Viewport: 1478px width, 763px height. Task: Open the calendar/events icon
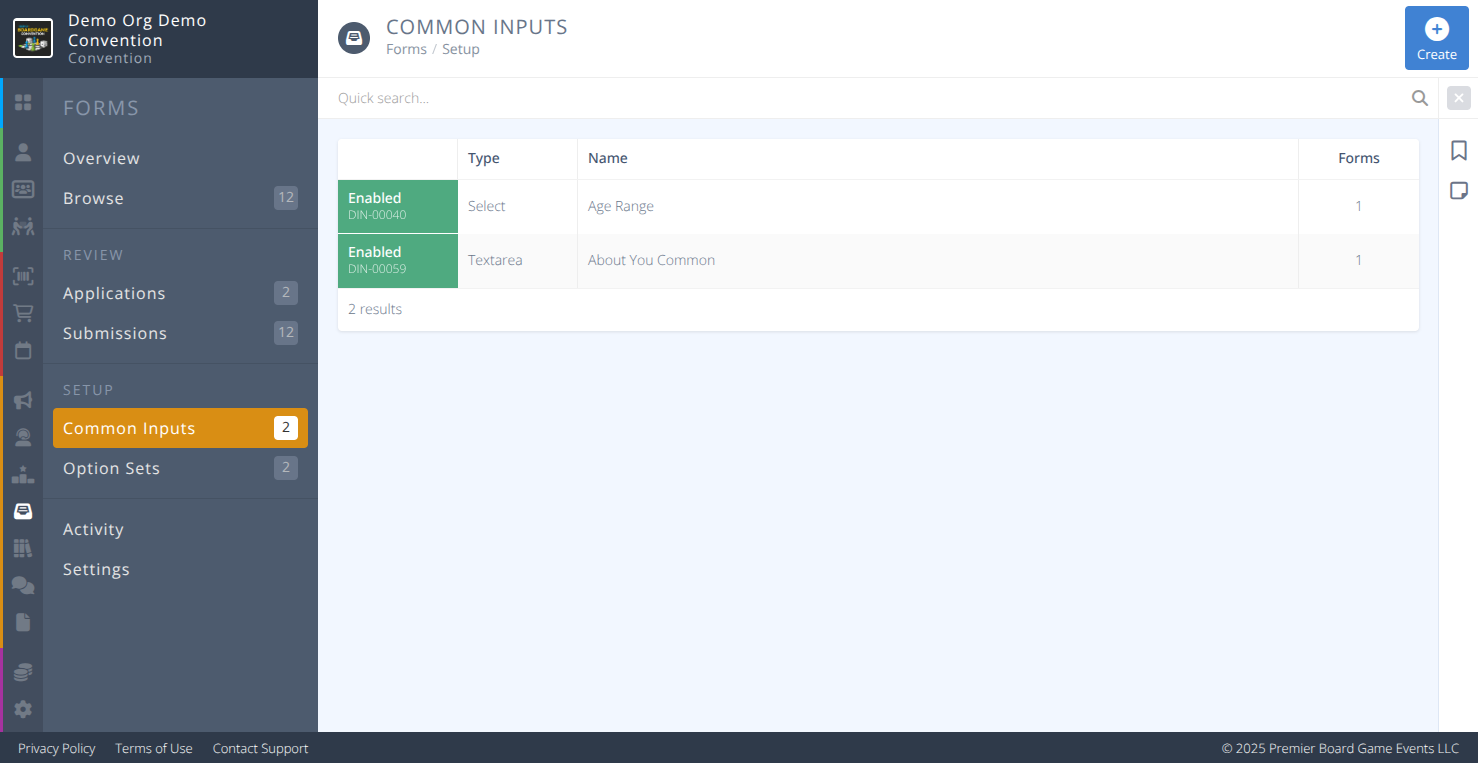(x=23, y=350)
